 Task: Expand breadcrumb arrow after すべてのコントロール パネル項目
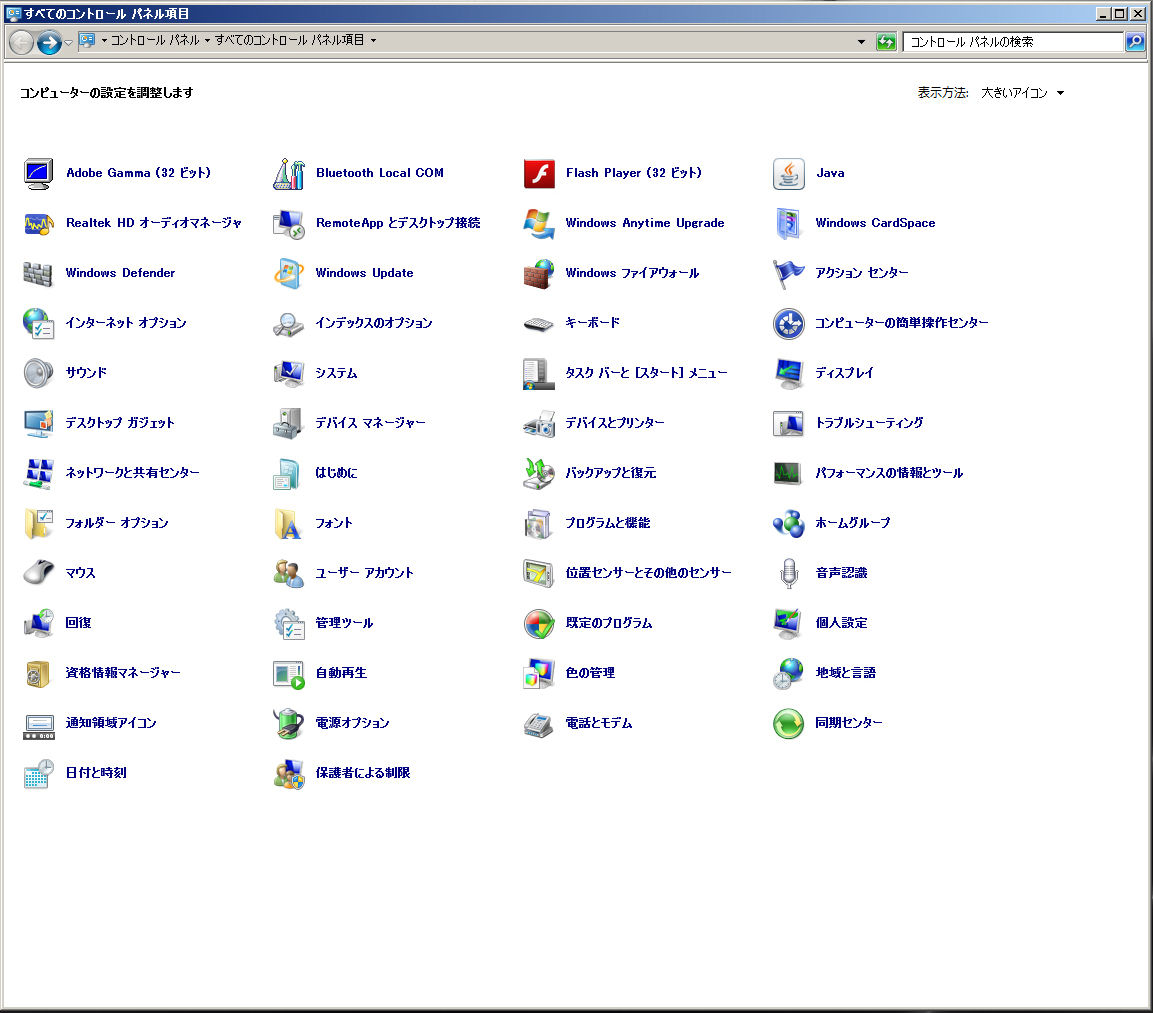(374, 40)
